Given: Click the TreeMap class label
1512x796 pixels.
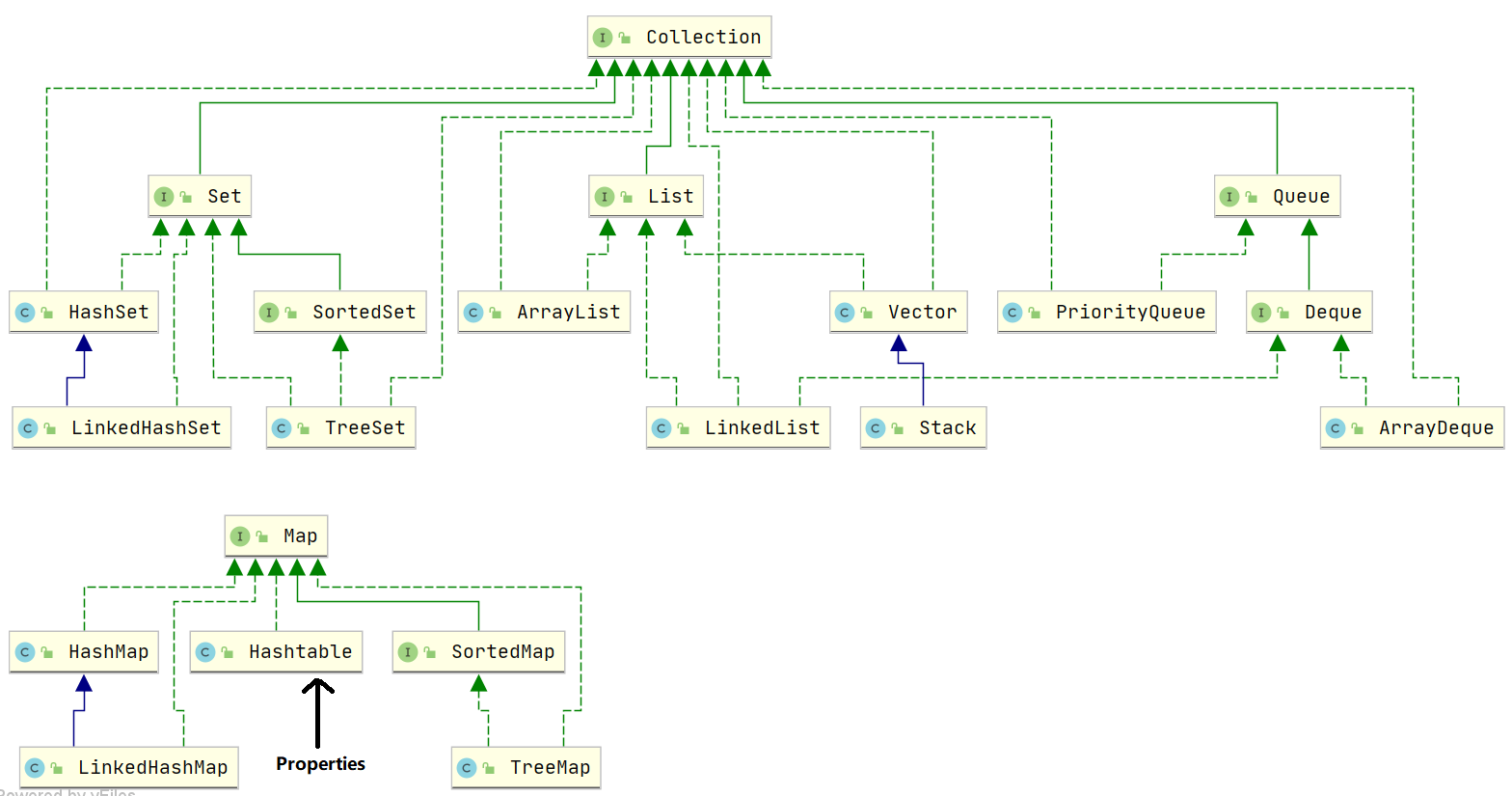Looking at the screenshot, I should tap(551, 767).
